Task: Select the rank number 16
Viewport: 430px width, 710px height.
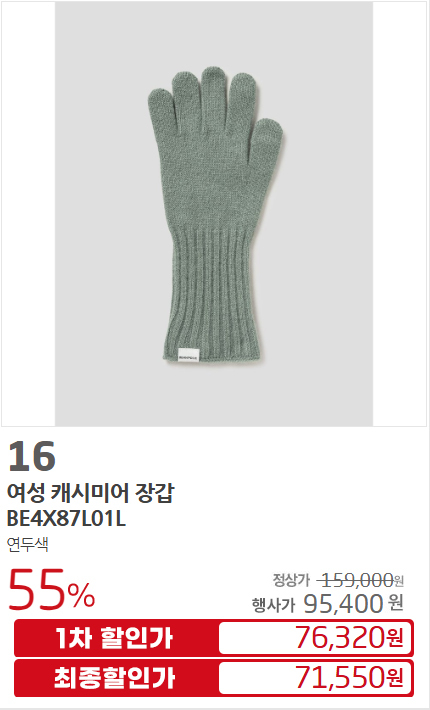Action: point(32,456)
